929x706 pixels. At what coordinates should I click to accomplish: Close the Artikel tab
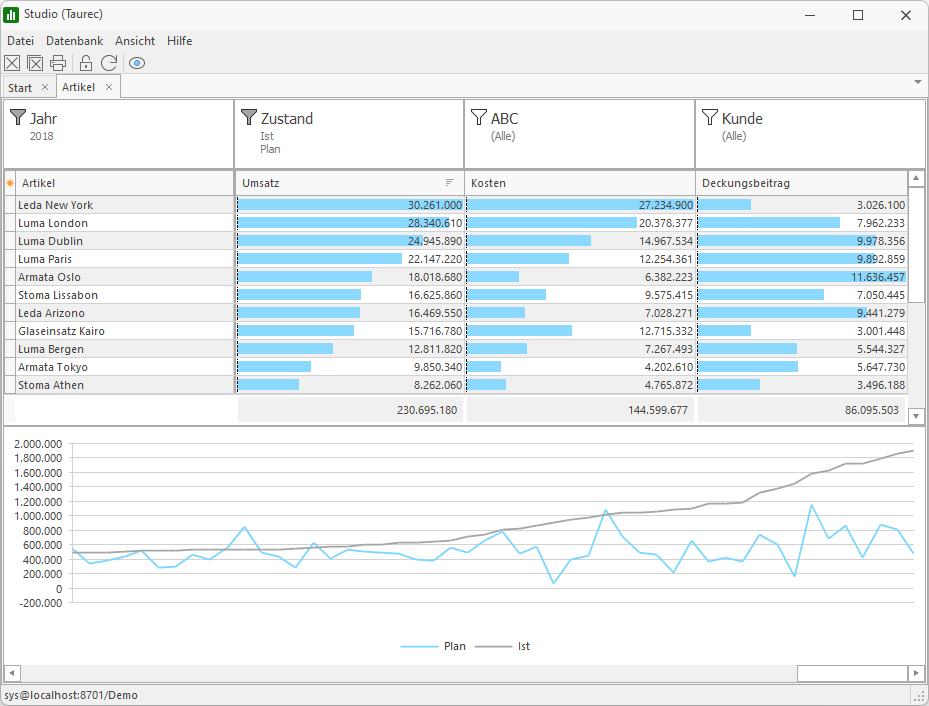(x=109, y=87)
